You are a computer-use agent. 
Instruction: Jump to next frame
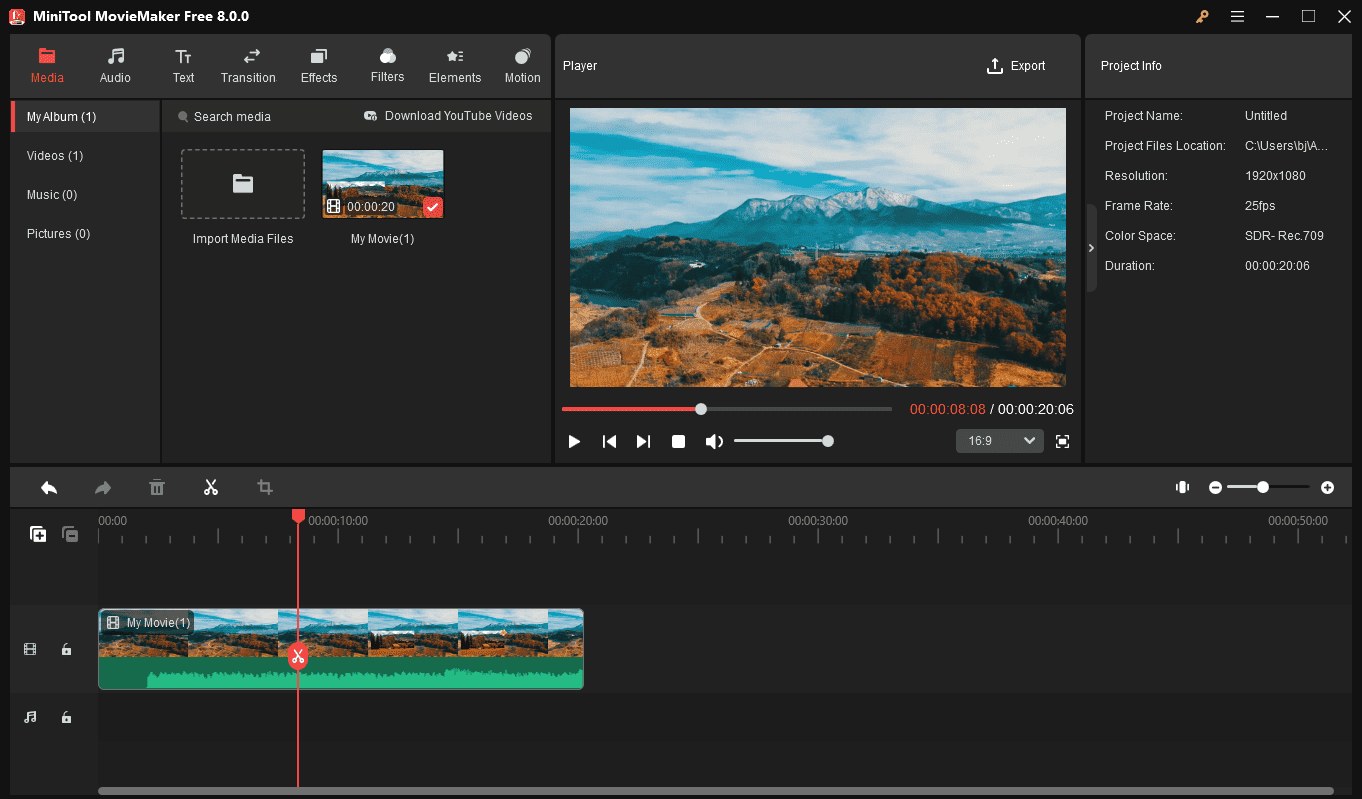pos(643,441)
